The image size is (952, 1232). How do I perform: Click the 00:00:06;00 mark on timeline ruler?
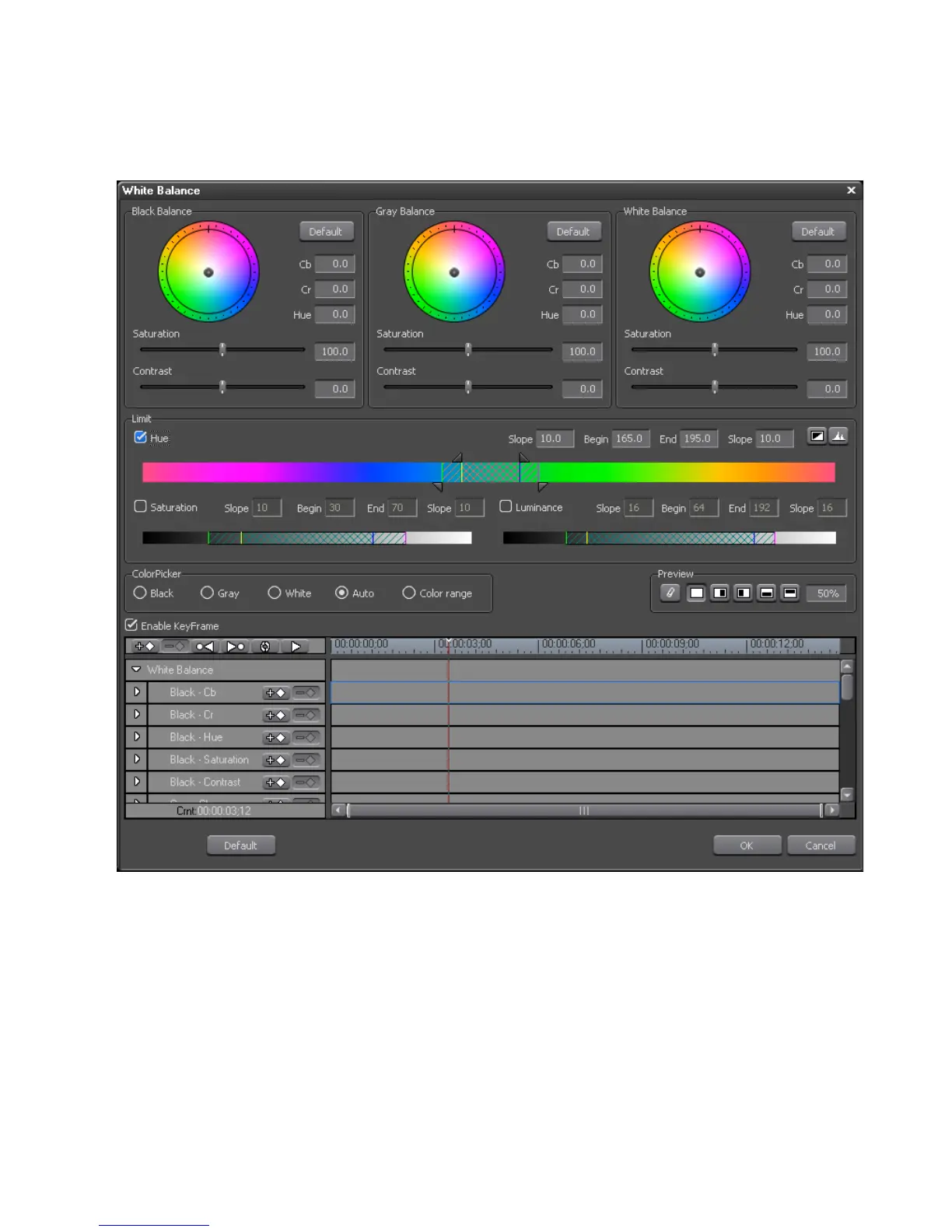click(x=569, y=644)
